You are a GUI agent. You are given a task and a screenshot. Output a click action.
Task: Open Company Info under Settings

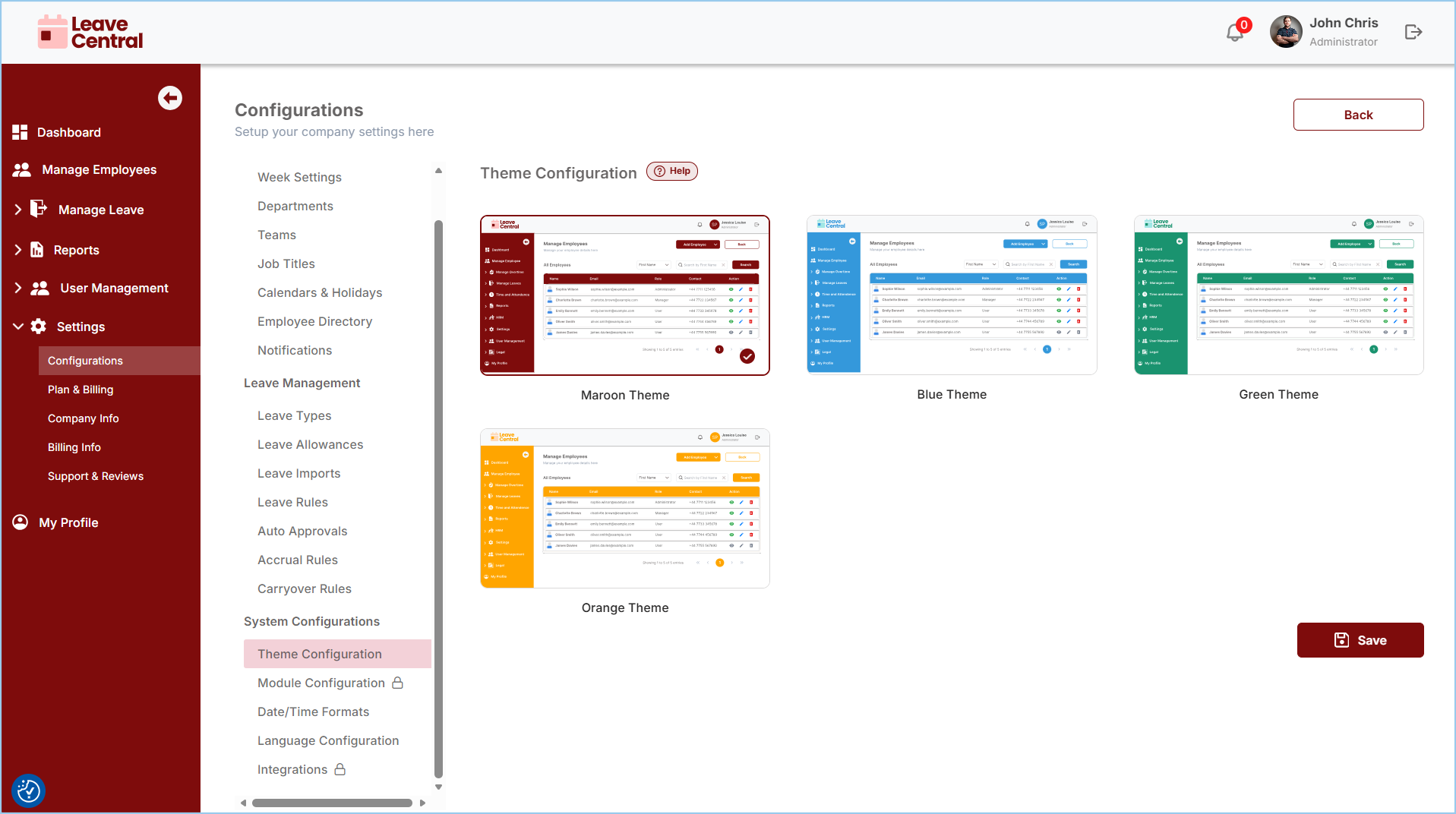84,418
